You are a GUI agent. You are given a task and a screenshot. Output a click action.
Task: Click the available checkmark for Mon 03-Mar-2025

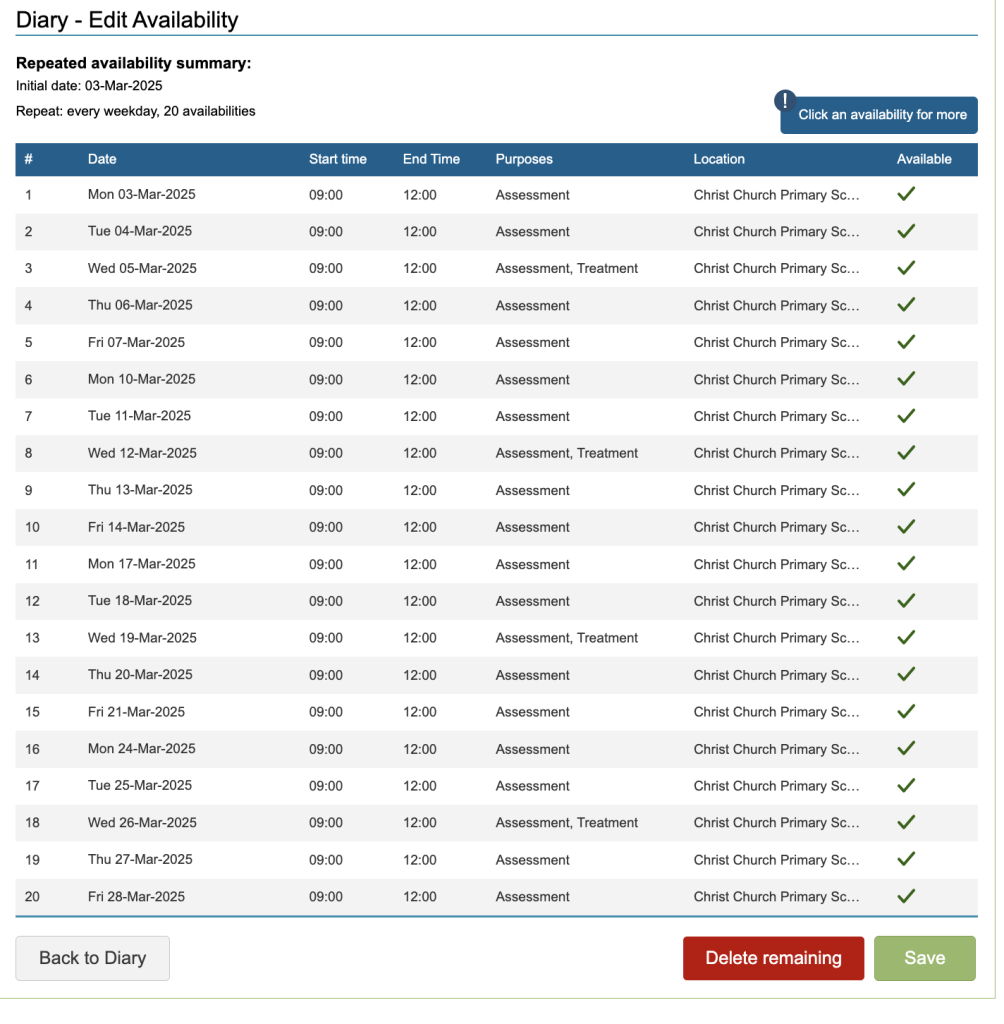click(906, 195)
